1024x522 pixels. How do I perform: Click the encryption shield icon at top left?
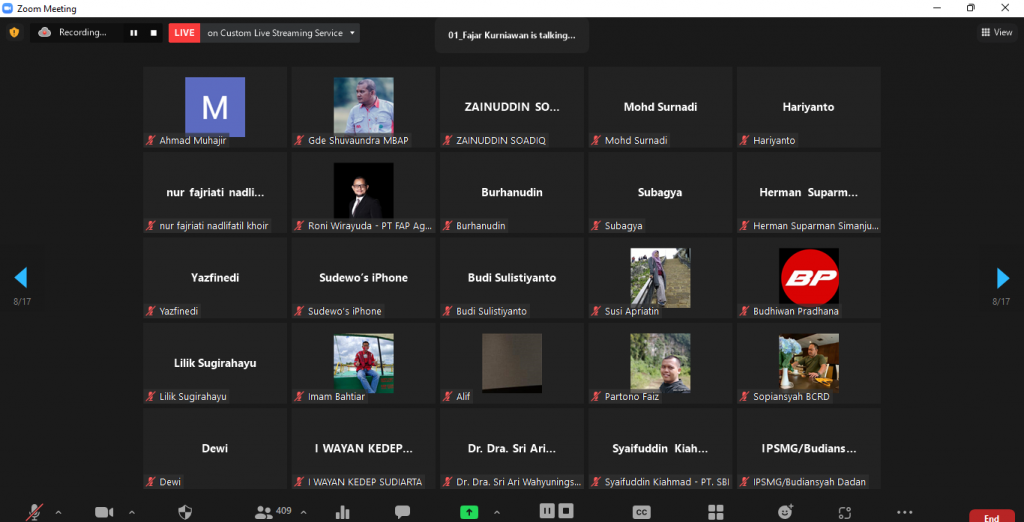pyautogui.click(x=14, y=32)
